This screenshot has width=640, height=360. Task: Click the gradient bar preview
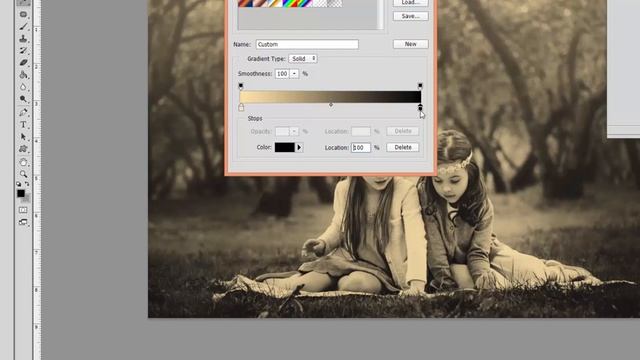[x=330, y=97]
